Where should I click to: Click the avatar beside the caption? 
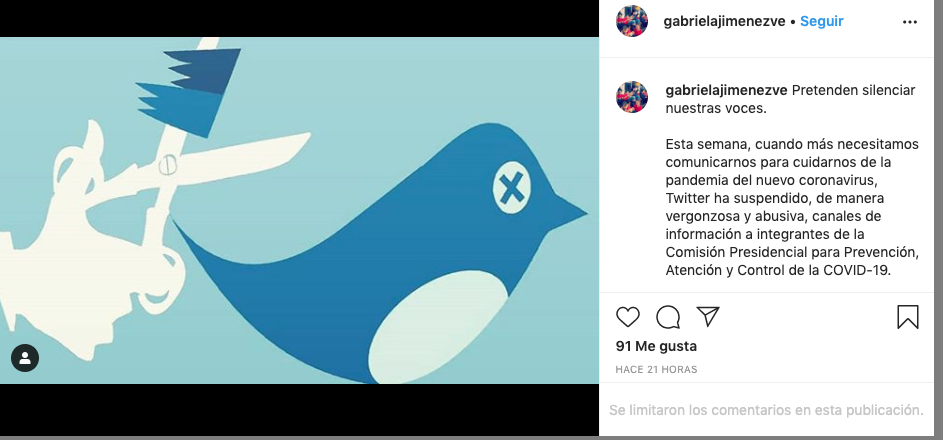click(x=631, y=97)
